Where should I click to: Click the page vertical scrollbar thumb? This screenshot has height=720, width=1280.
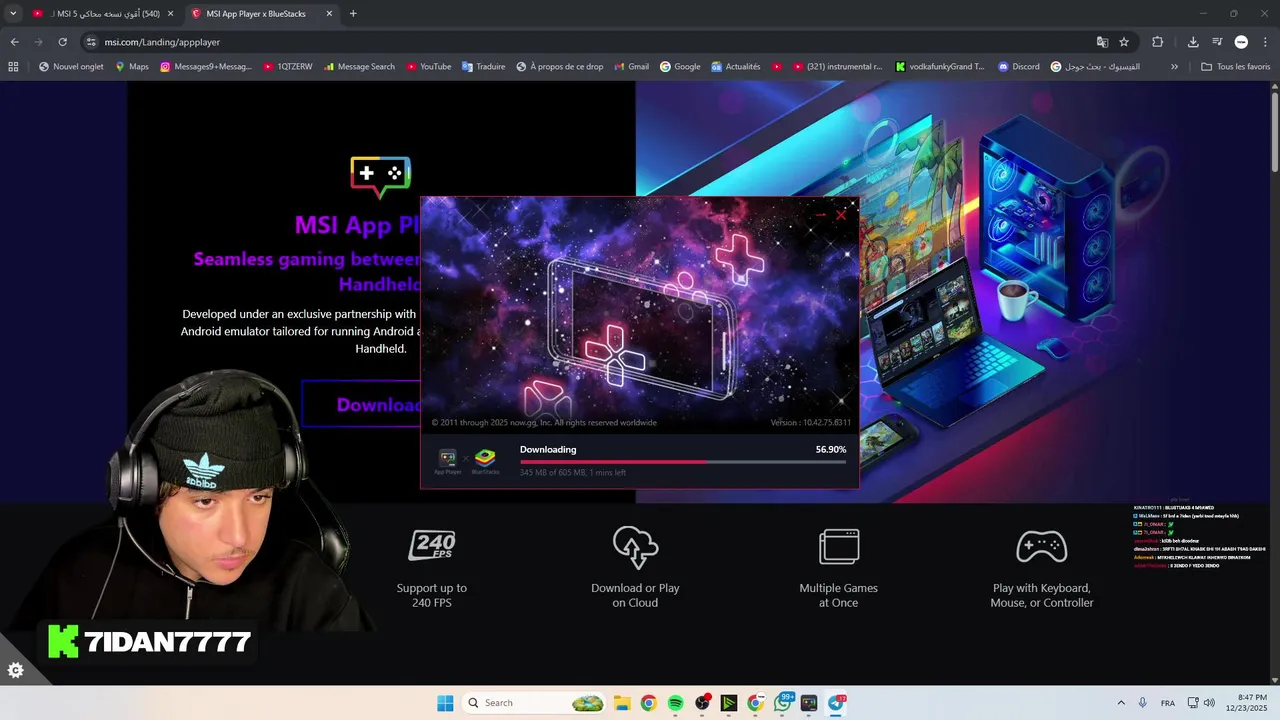point(1275,132)
